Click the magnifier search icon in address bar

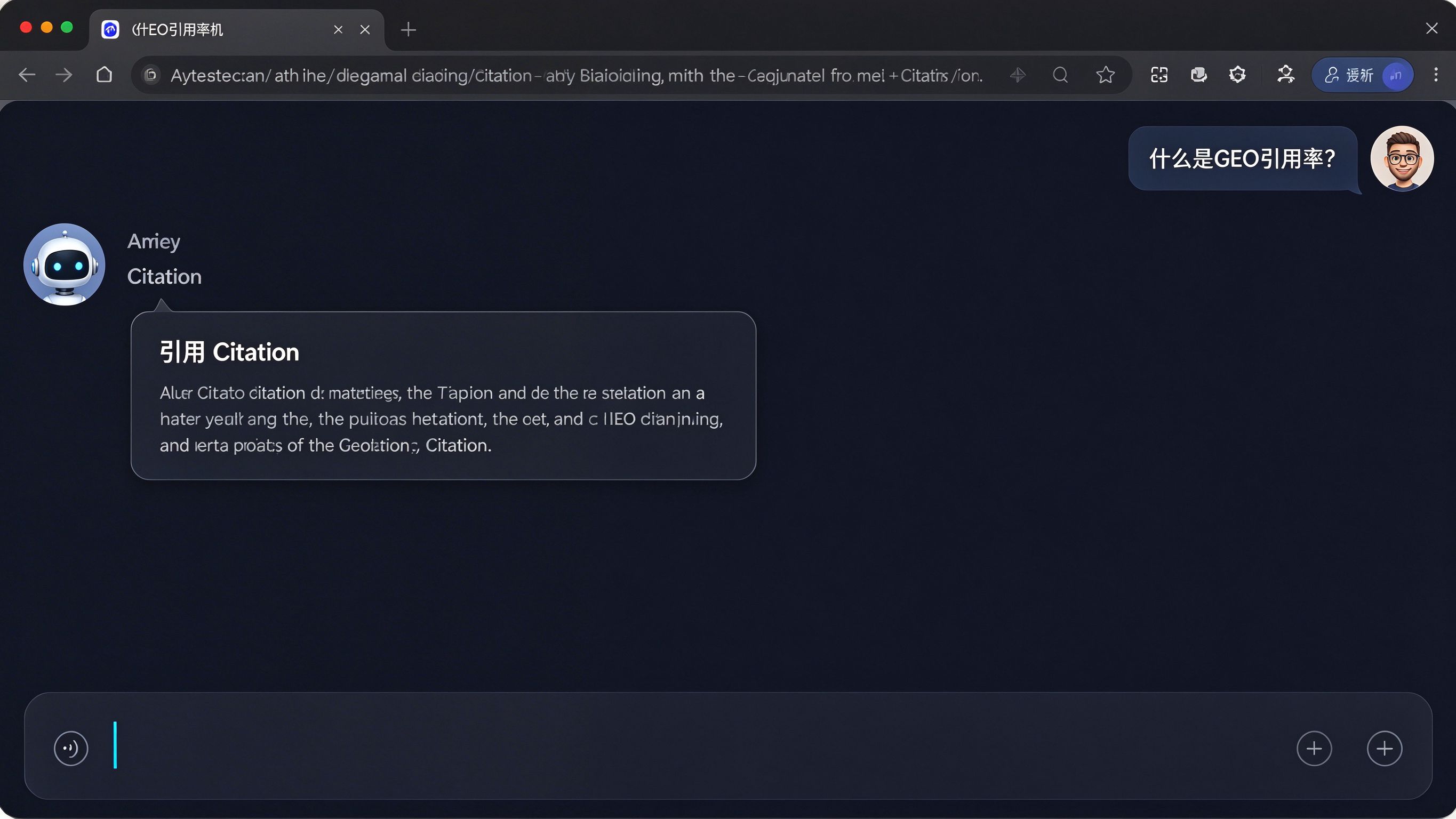point(1061,75)
